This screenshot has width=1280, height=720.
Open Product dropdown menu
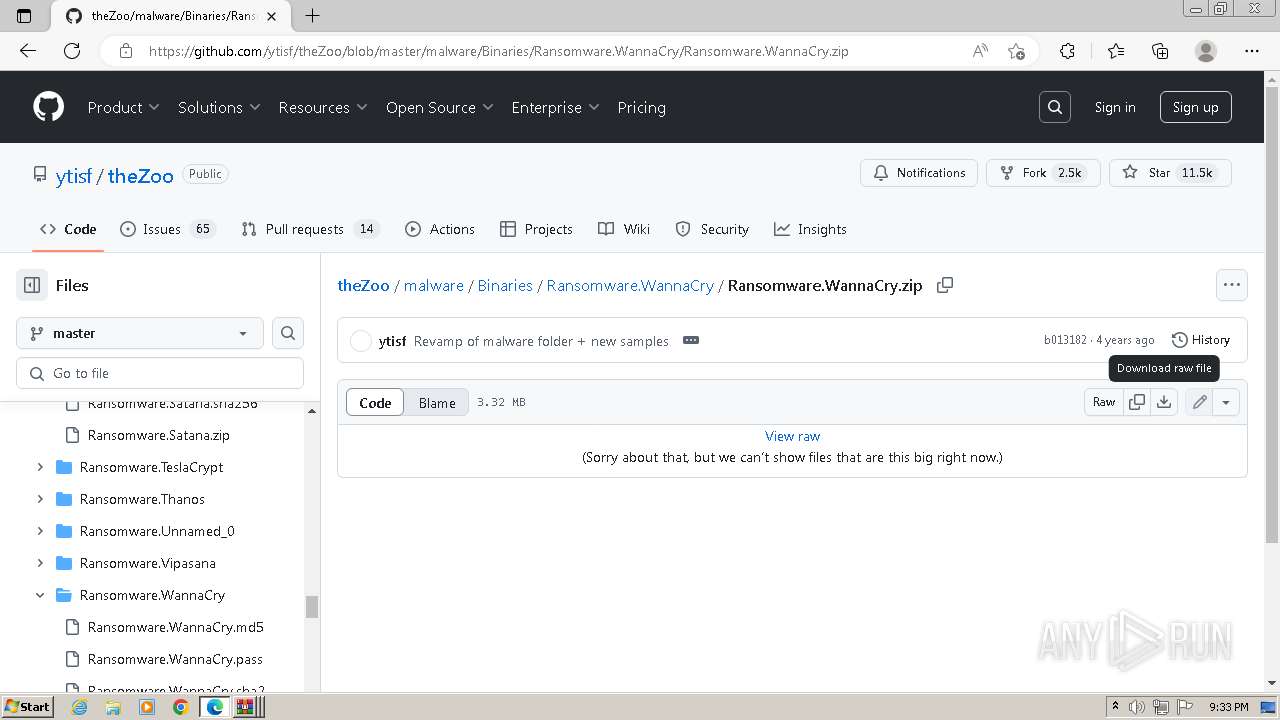tap(123, 107)
